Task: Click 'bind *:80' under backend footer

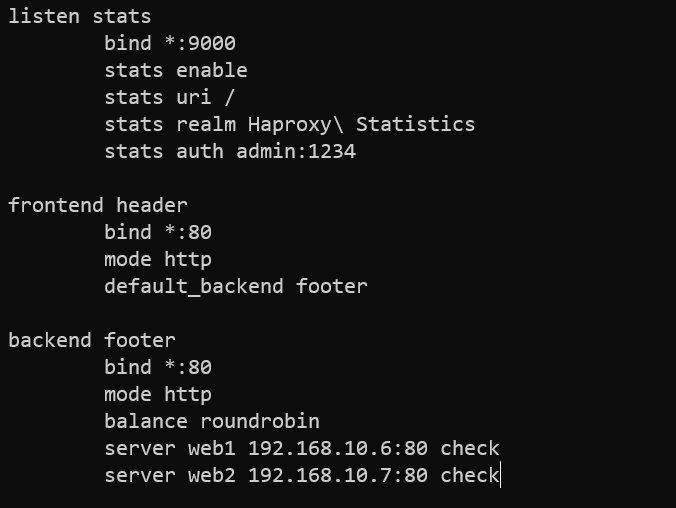Action: tap(158, 367)
